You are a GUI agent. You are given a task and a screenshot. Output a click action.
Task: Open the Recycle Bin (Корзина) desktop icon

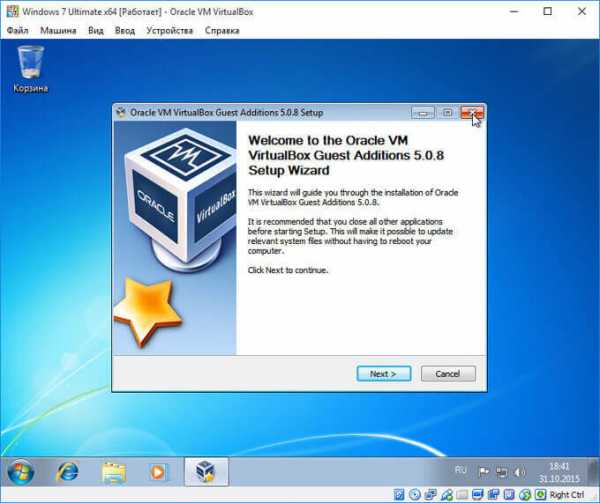click(30, 66)
